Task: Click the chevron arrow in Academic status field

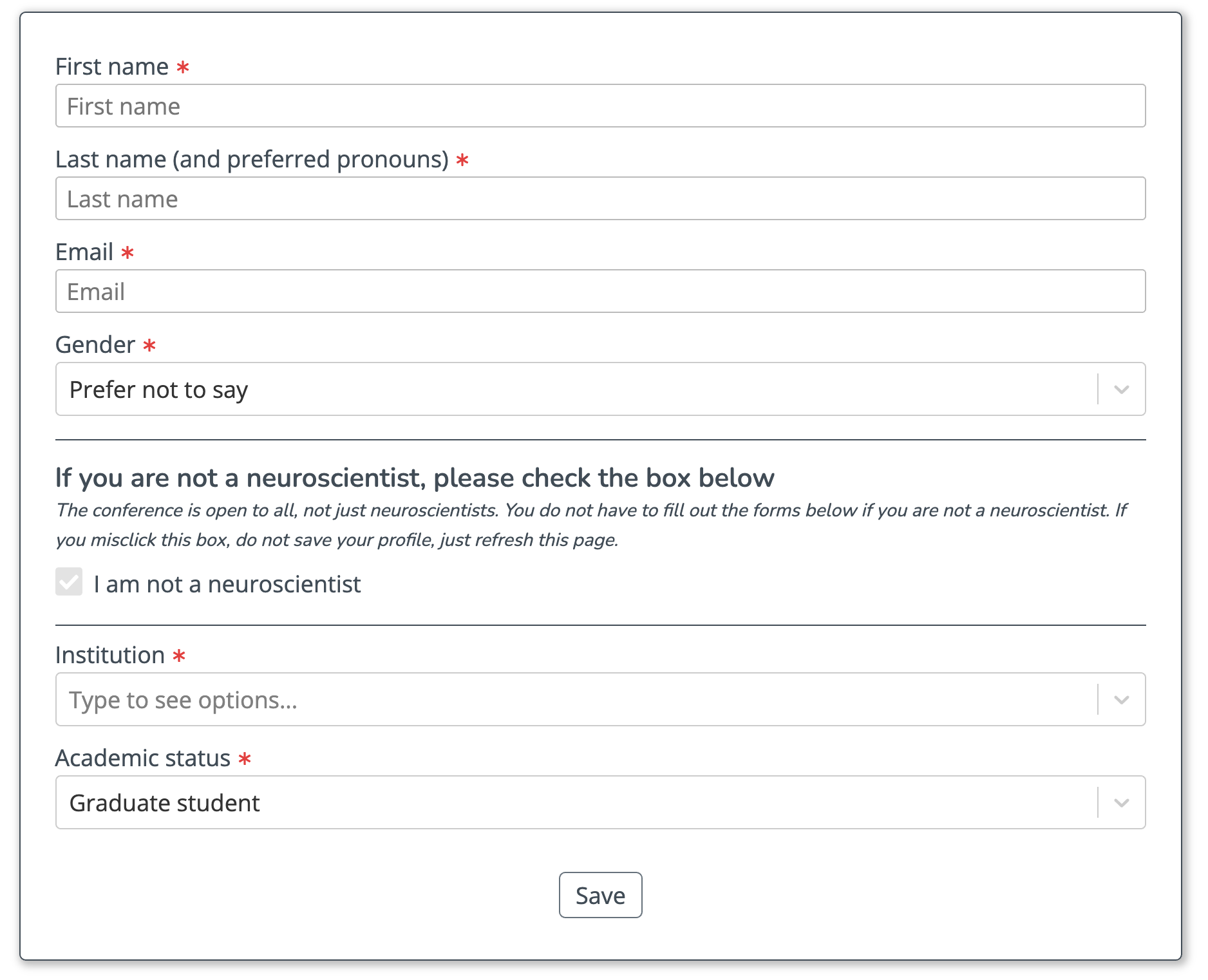Action: click(x=1121, y=803)
